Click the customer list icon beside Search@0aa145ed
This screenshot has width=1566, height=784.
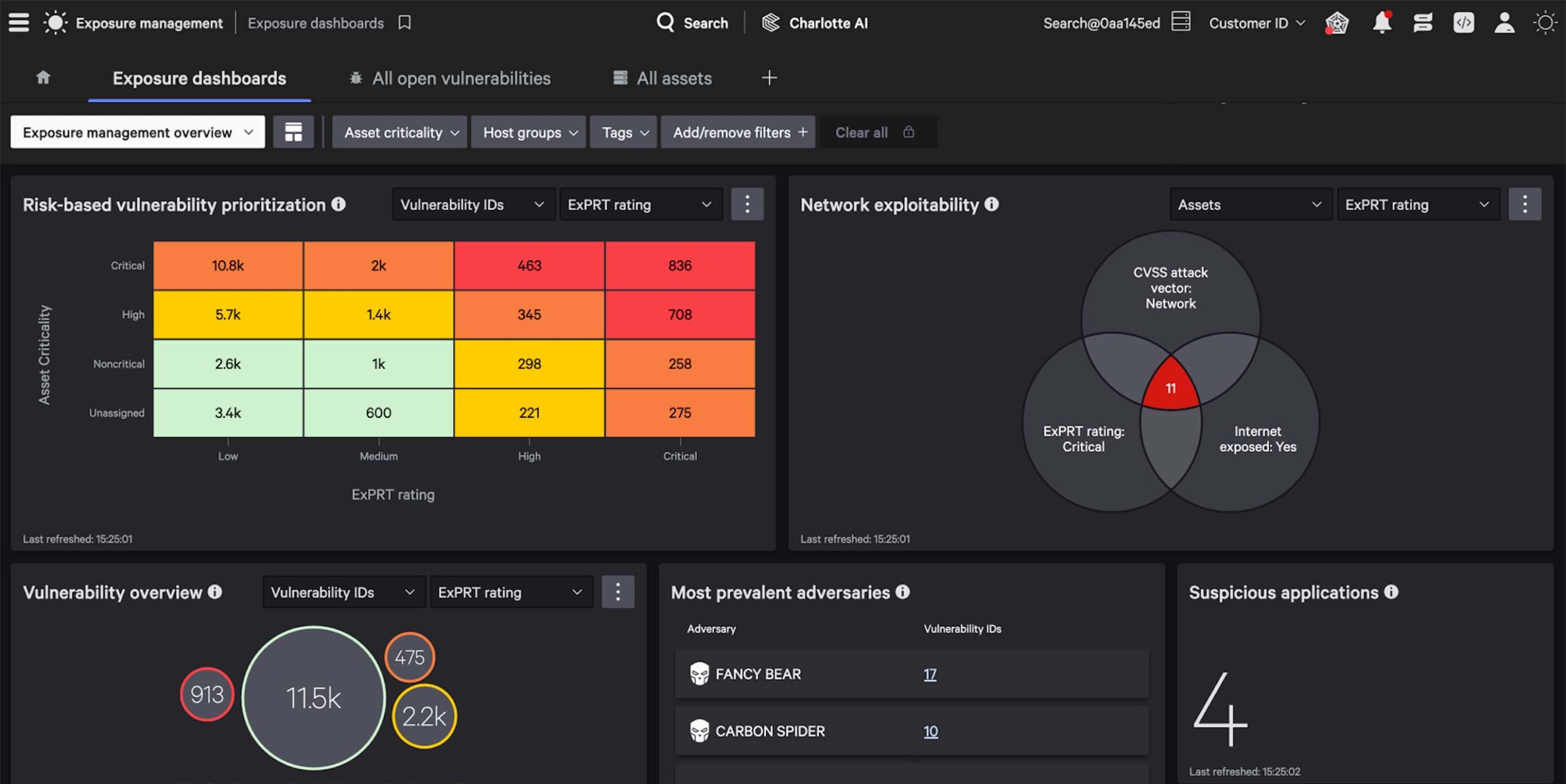(x=1181, y=21)
